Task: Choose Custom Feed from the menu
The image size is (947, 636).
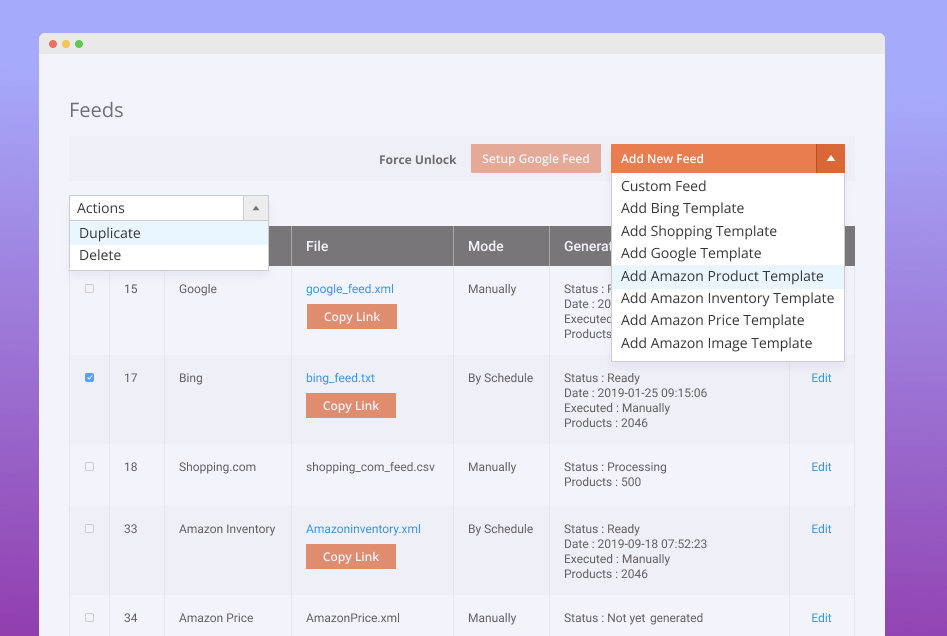Action: tap(663, 185)
